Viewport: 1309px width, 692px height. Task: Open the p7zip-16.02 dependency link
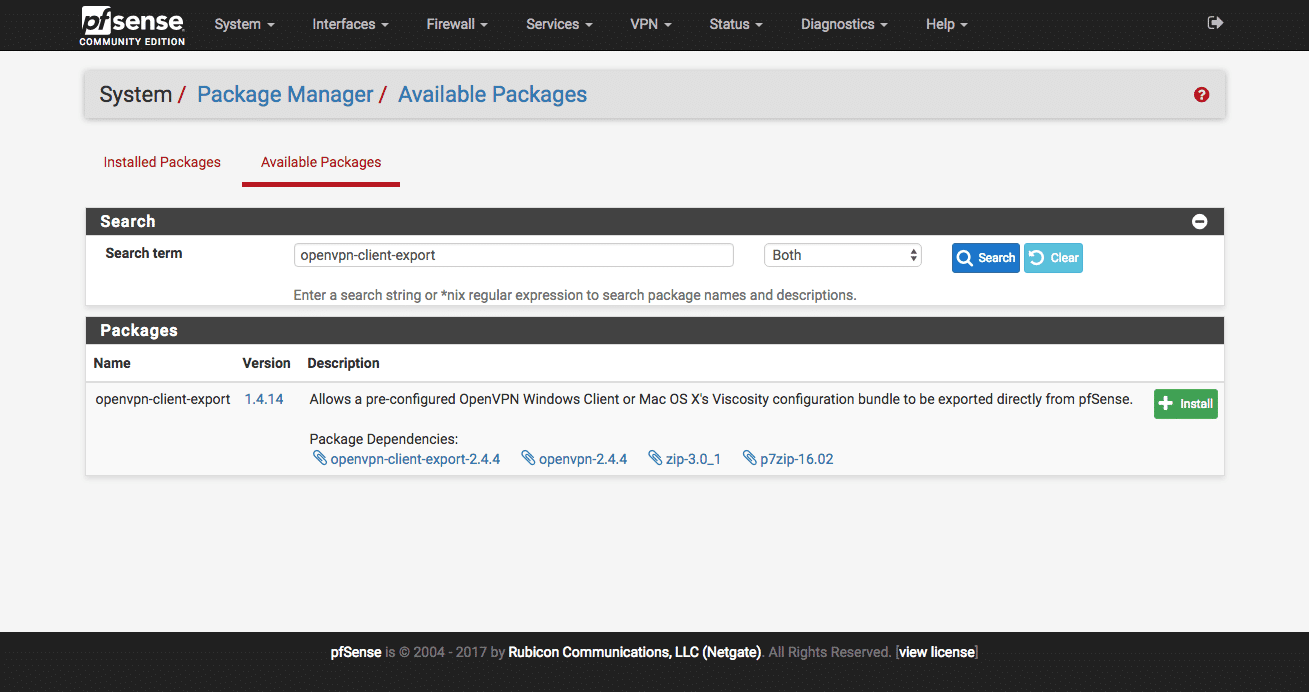click(x=796, y=459)
